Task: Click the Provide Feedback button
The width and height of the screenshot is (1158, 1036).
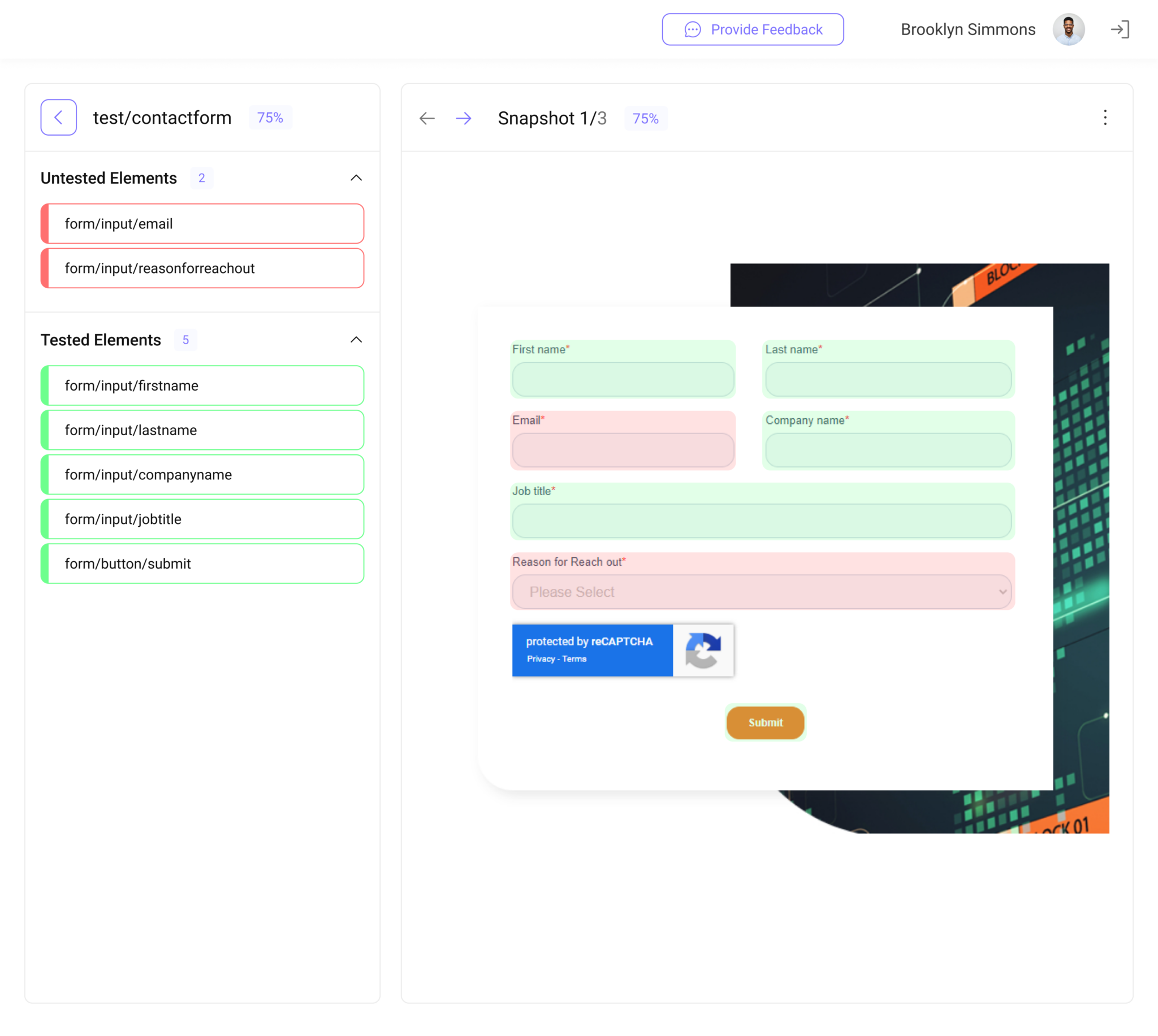Action: [x=753, y=29]
